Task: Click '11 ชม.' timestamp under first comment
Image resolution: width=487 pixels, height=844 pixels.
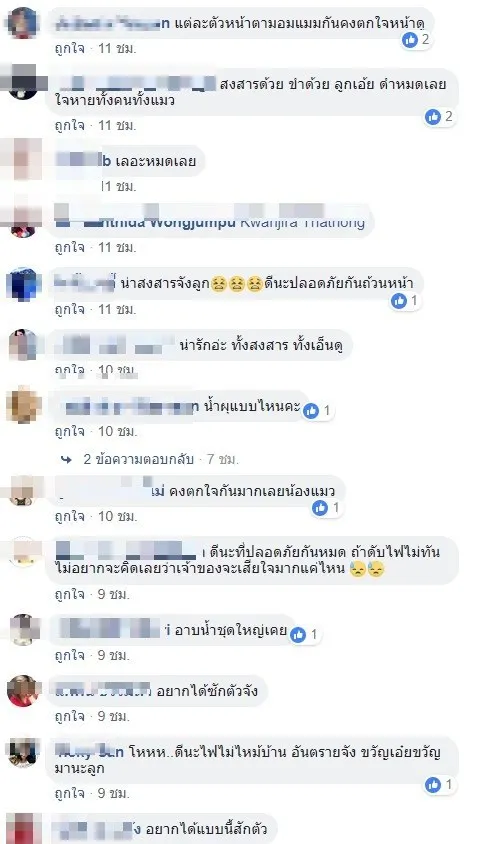Action: coord(117,48)
